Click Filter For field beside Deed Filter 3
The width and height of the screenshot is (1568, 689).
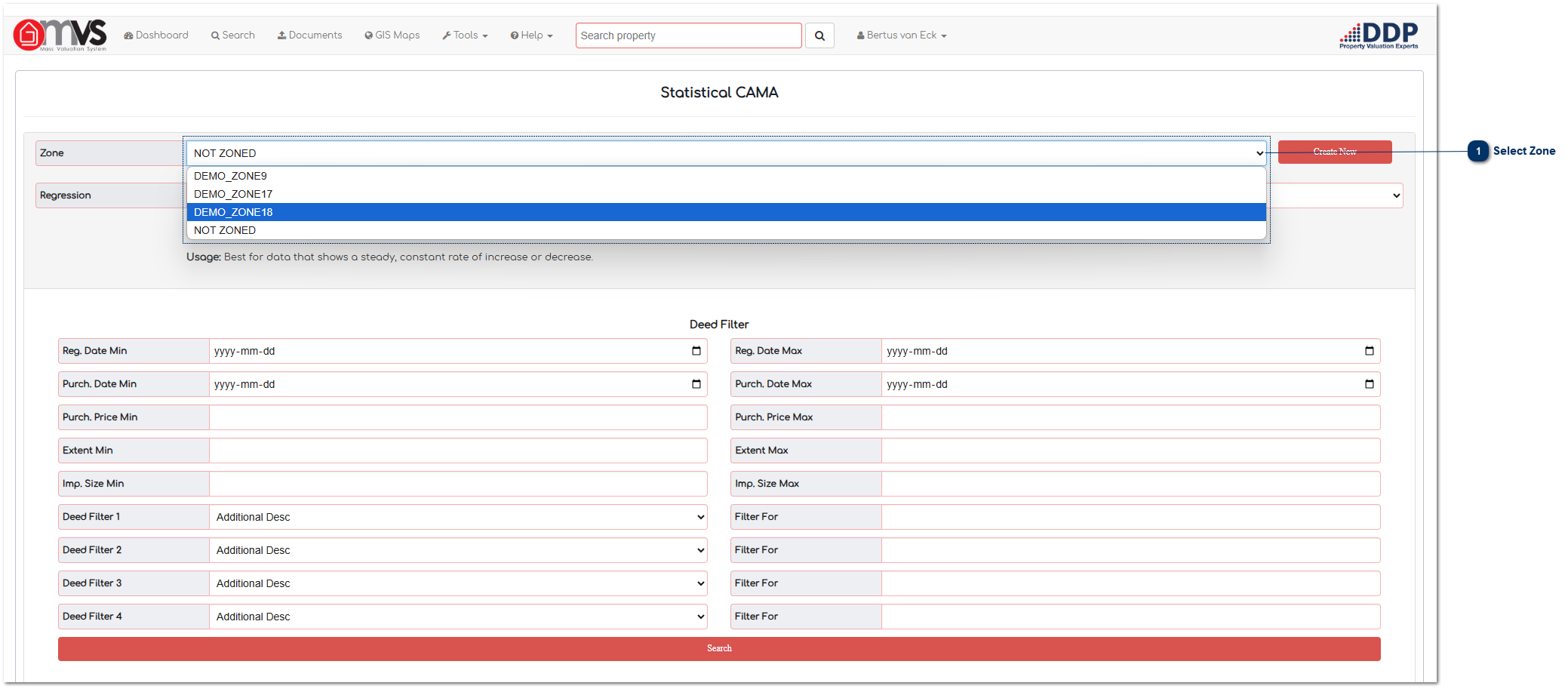click(x=1130, y=583)
